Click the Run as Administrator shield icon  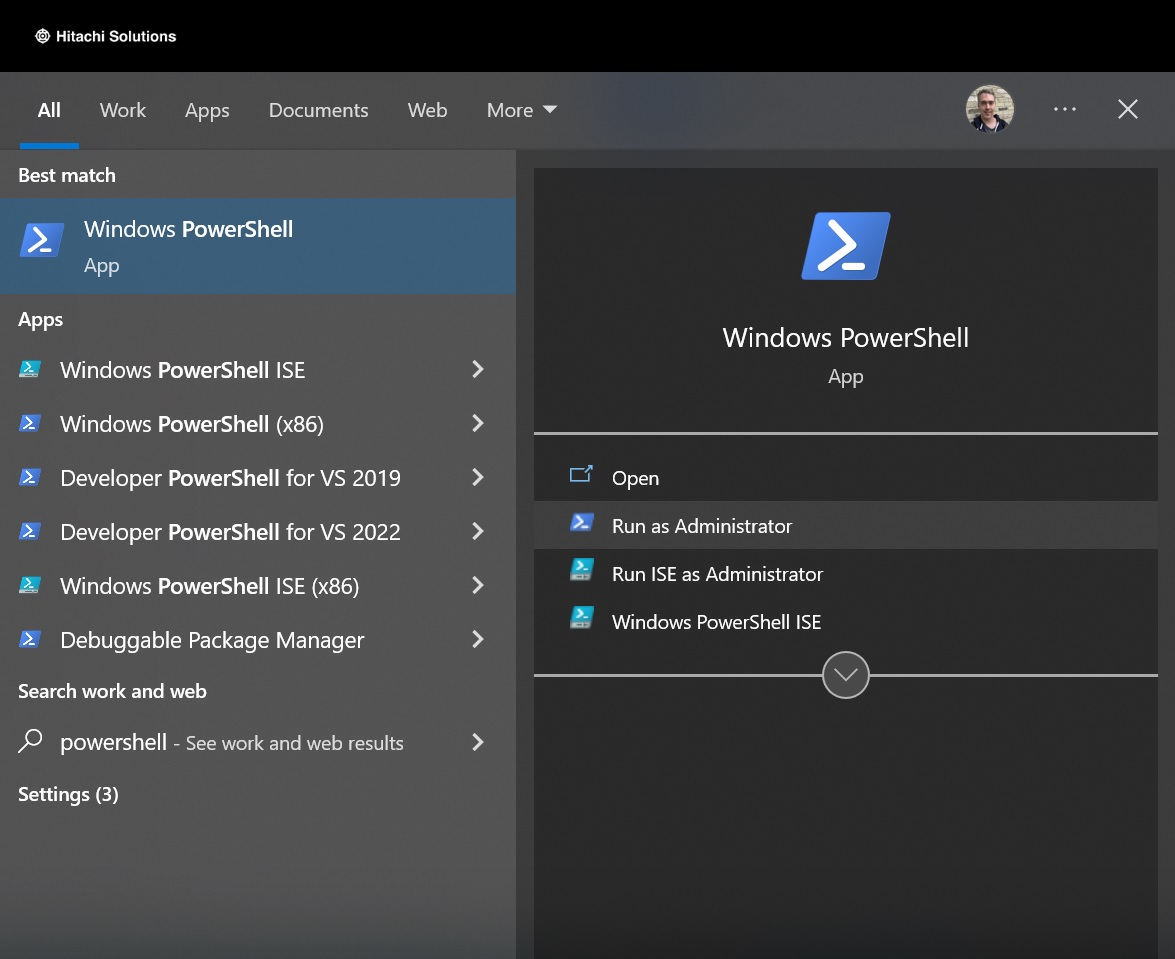582,522
